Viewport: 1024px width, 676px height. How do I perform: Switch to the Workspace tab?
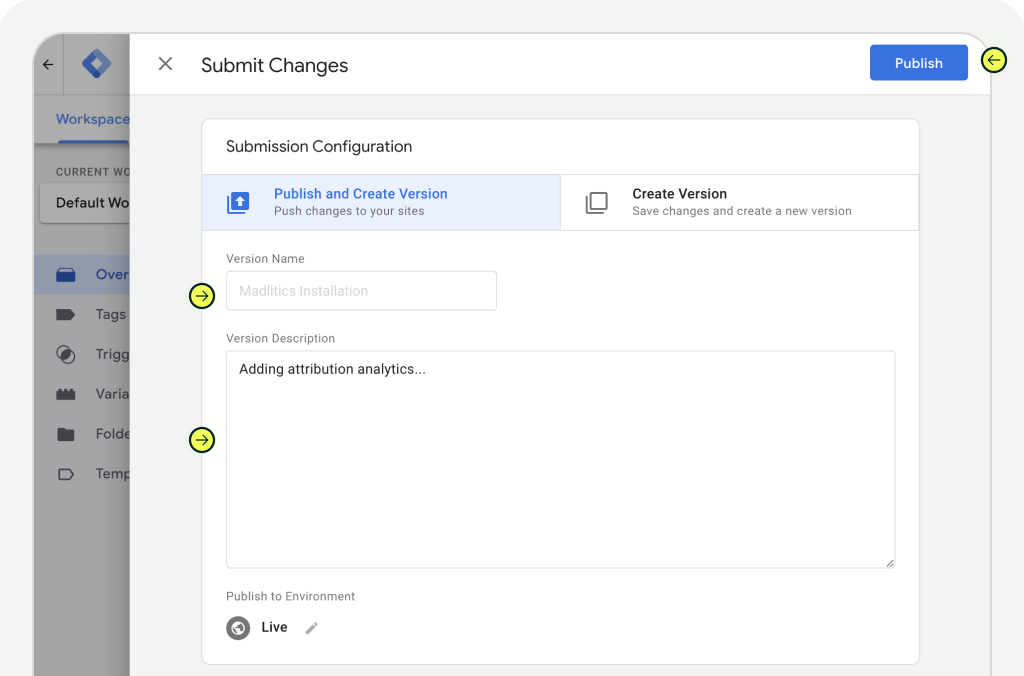[92, 119]
